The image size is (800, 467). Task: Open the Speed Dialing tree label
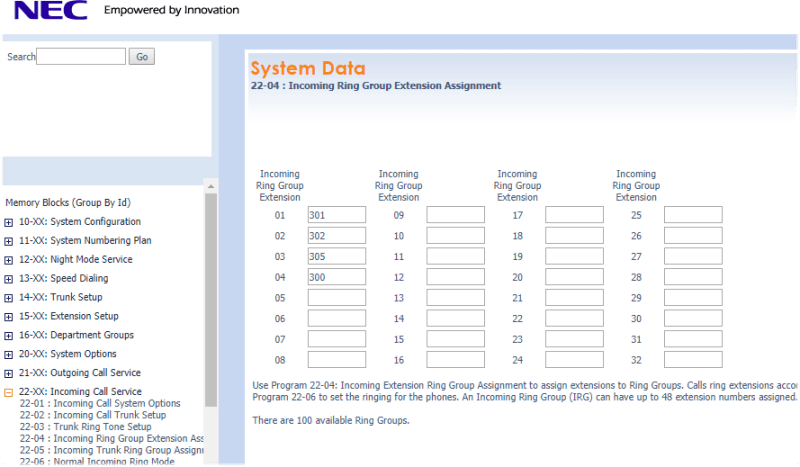coord(63,278)
